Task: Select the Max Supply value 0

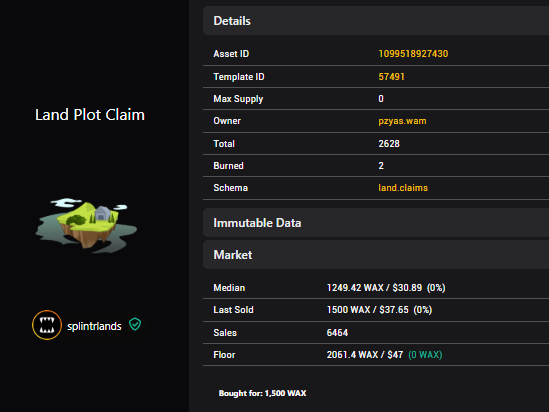Action: [381, 99]
